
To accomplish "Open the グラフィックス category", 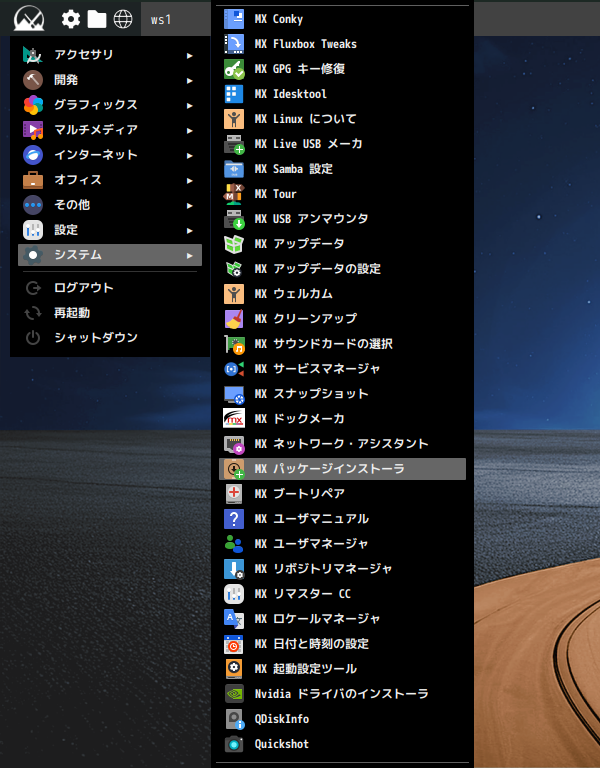I will [110, 105].
